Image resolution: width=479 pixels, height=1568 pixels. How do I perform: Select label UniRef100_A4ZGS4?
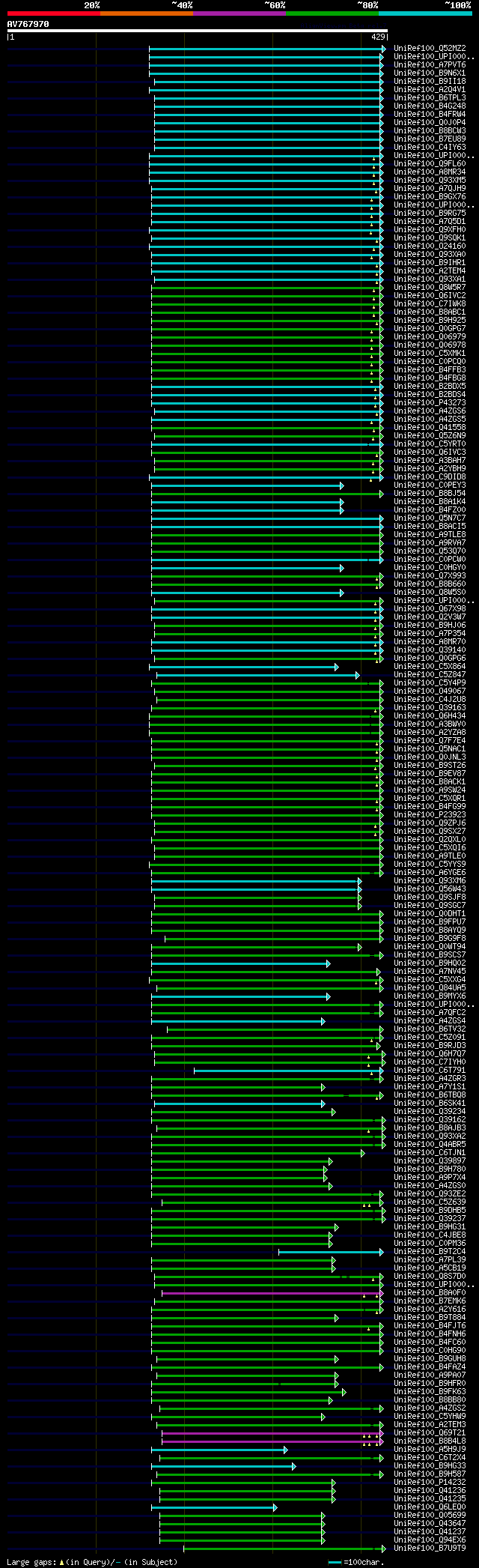[x=430, y=1021]
